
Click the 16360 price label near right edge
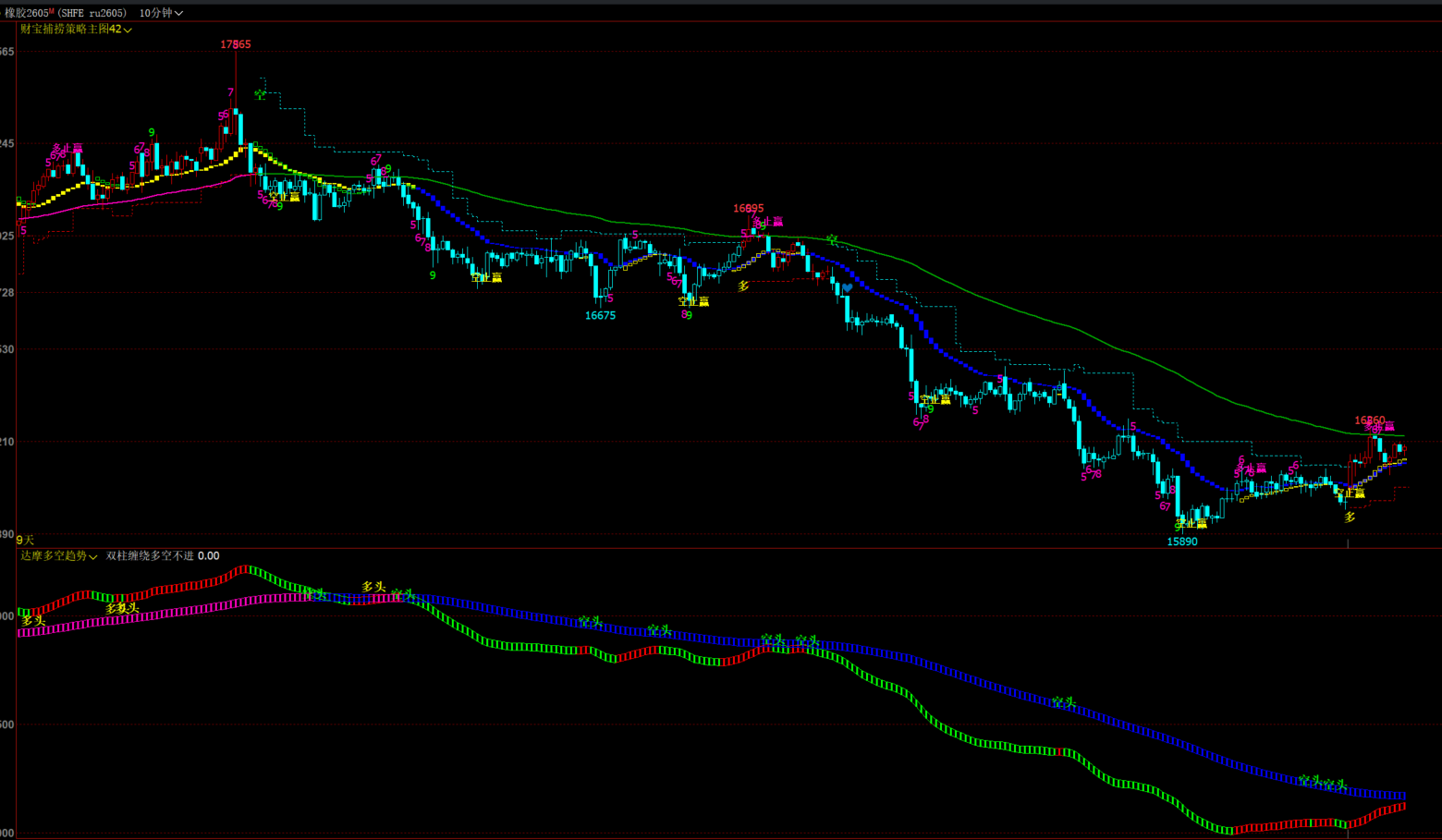pyautogui.click(x=1370, y=420)
